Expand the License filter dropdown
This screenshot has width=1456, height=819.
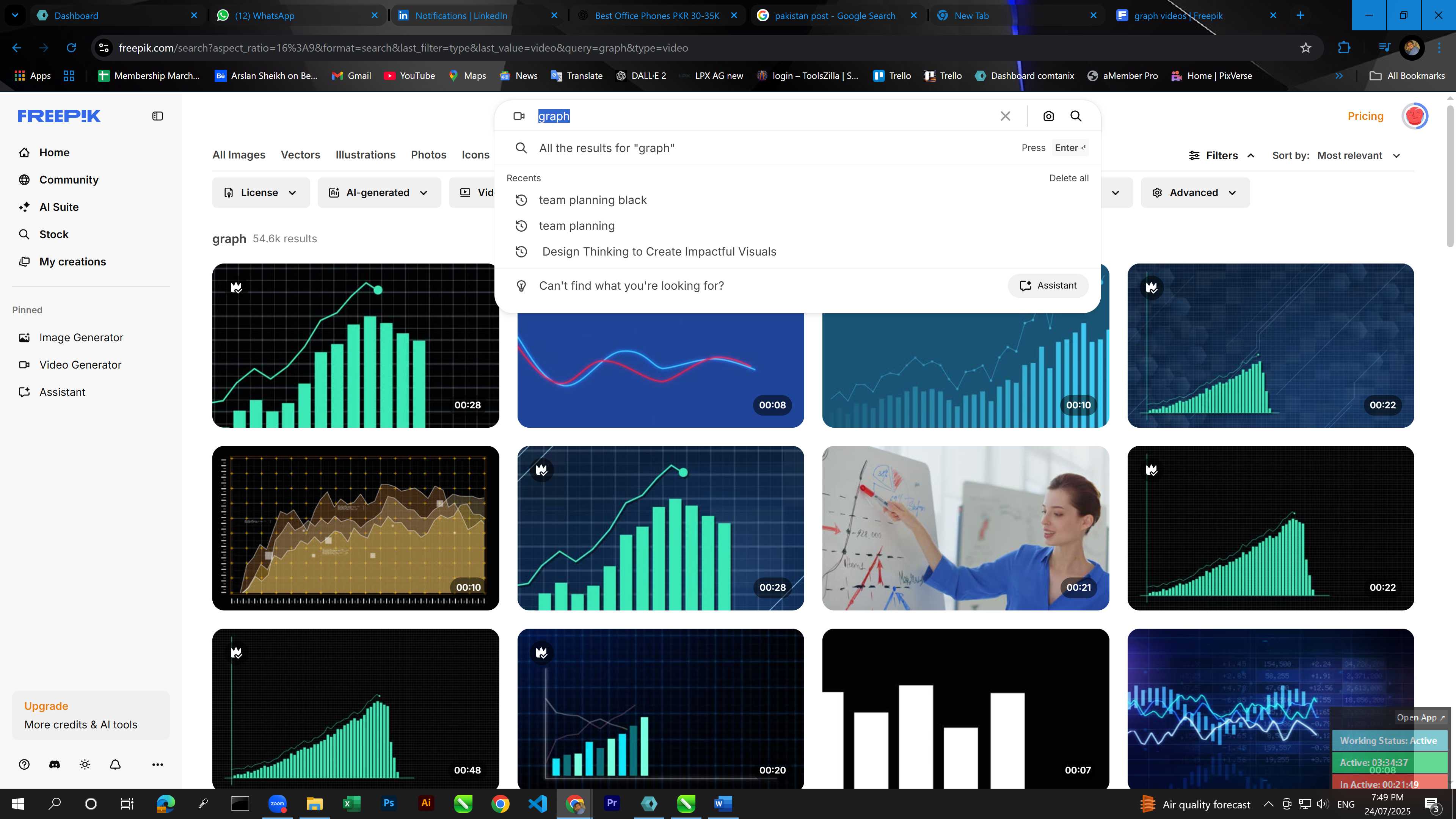click(260, 193)
